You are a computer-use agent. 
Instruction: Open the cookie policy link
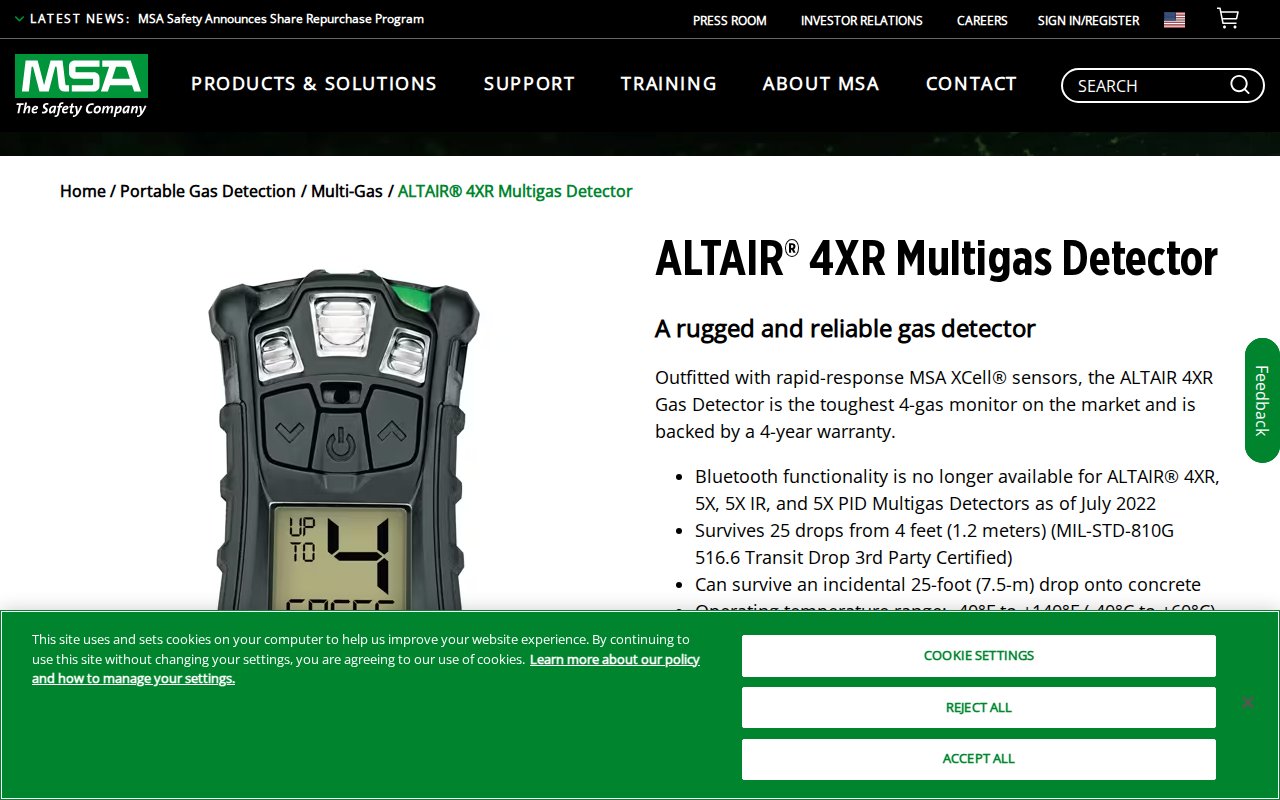[x=614, y=660]
